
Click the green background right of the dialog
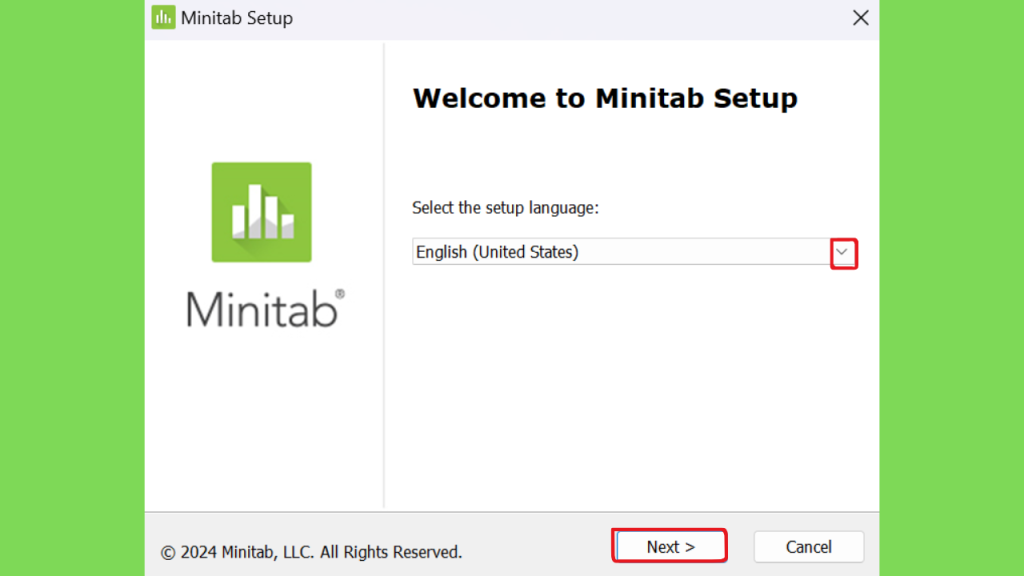coord(952,288)
